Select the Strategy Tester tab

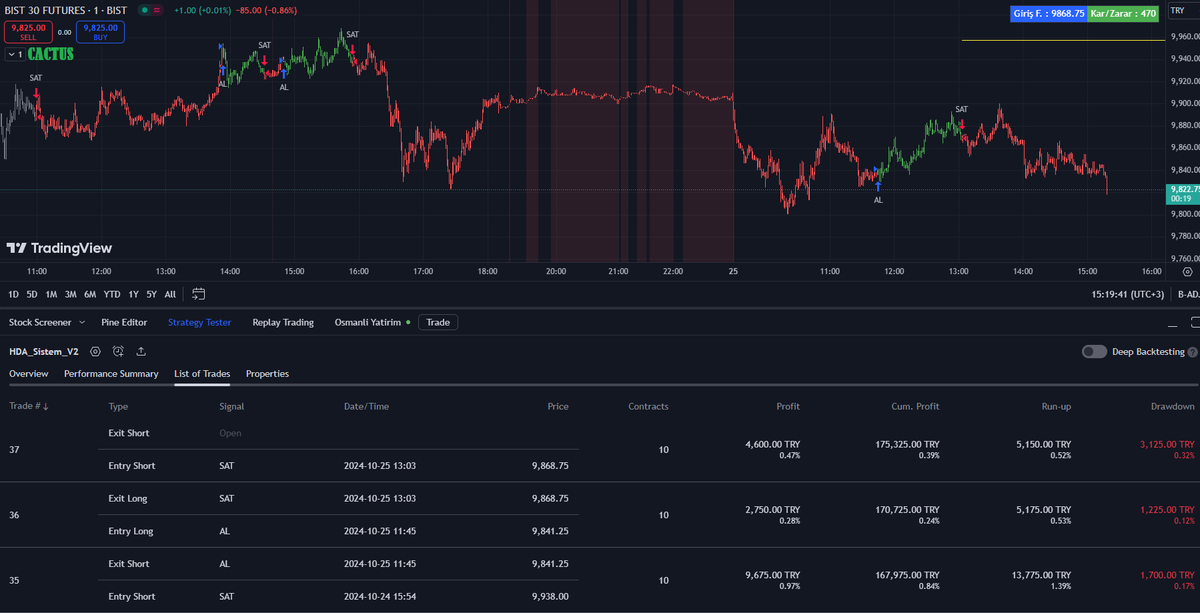(199, 323)
